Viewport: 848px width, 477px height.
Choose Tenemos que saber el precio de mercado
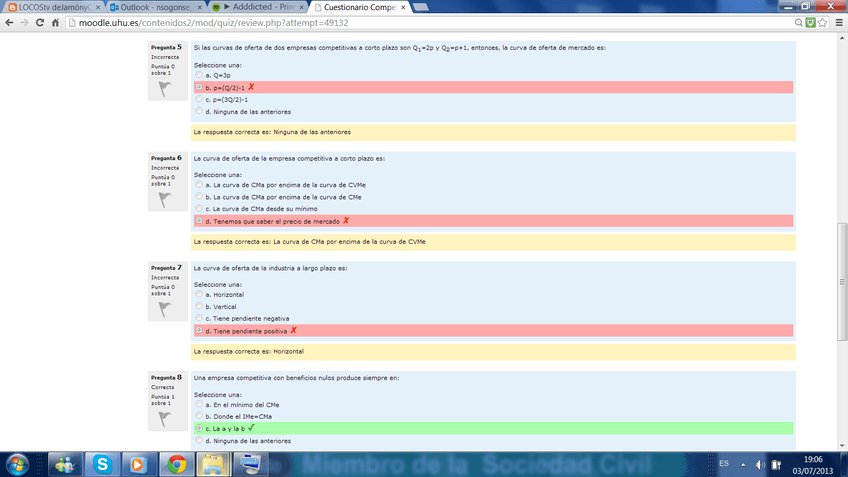199,221
